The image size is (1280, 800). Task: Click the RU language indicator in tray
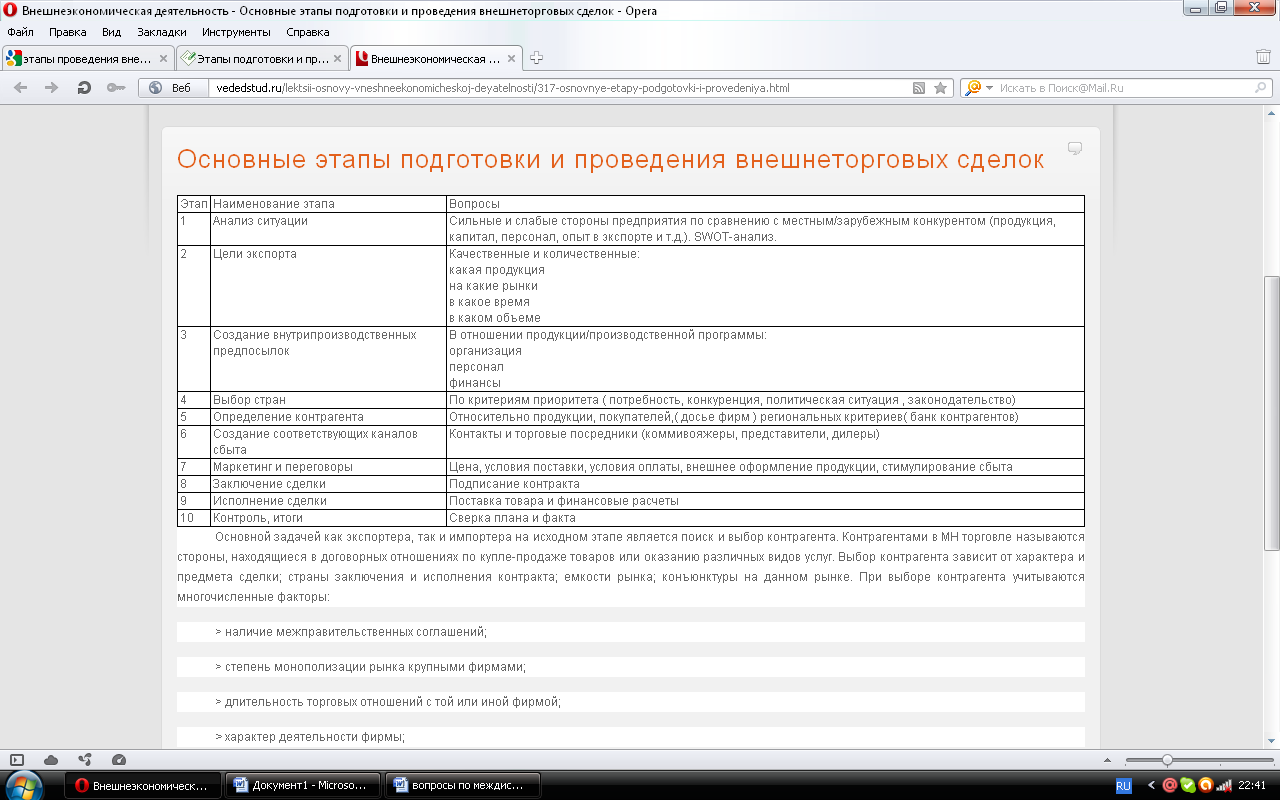pos(1123,786)
